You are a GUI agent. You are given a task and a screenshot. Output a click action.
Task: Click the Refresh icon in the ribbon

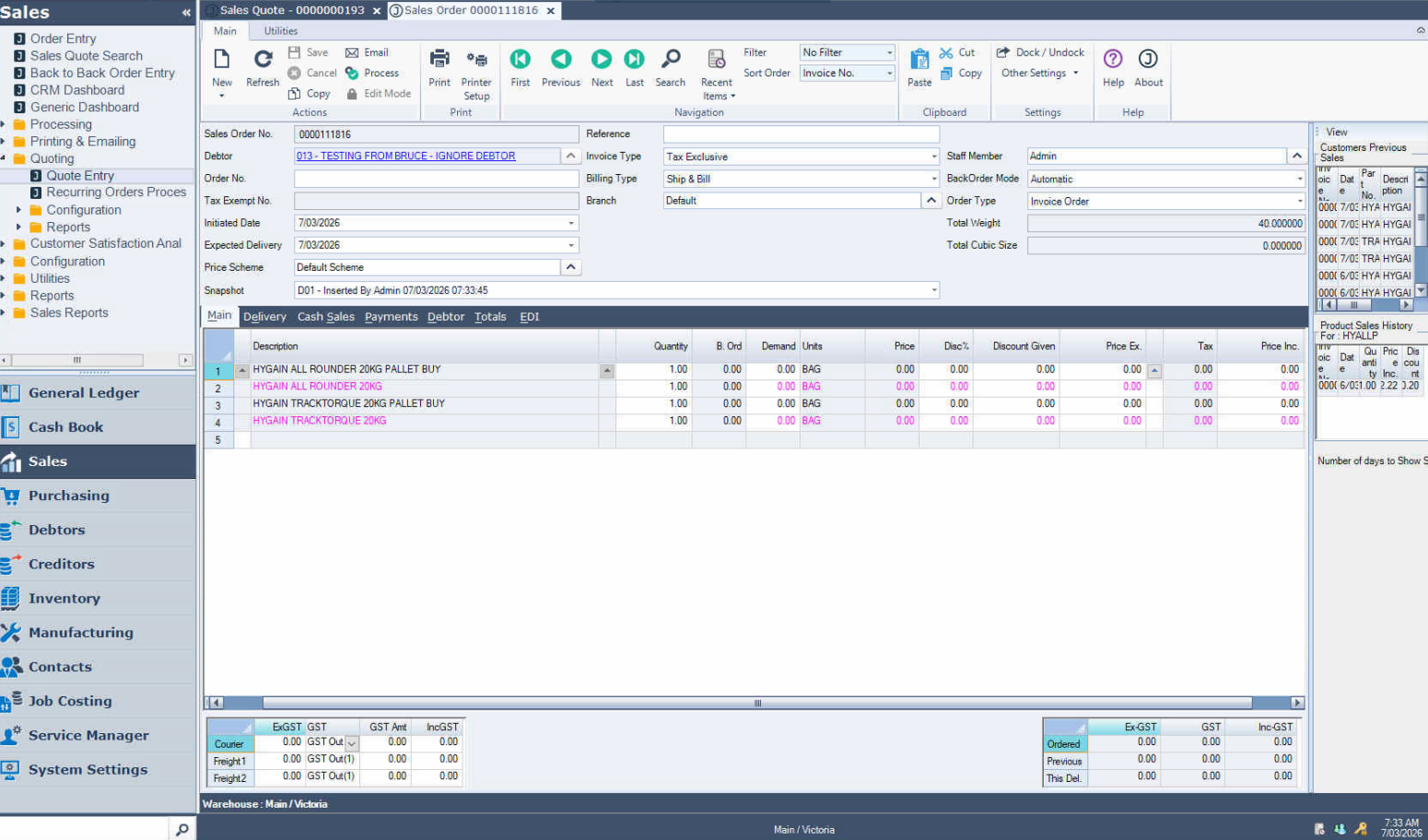click(263, 61)
